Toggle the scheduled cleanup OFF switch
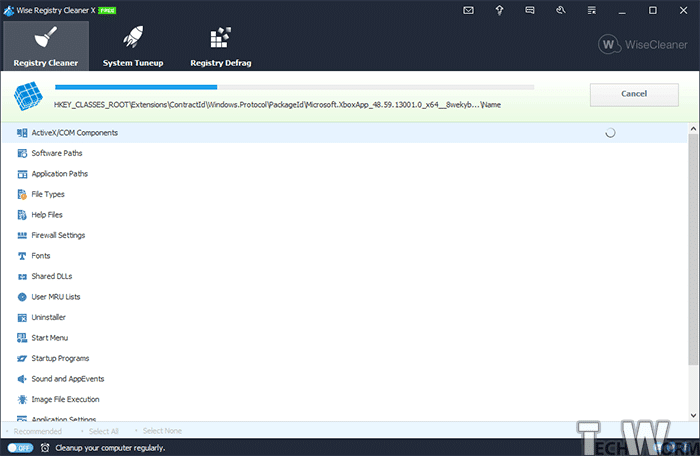Screen dimensions: 700x456 20,447
